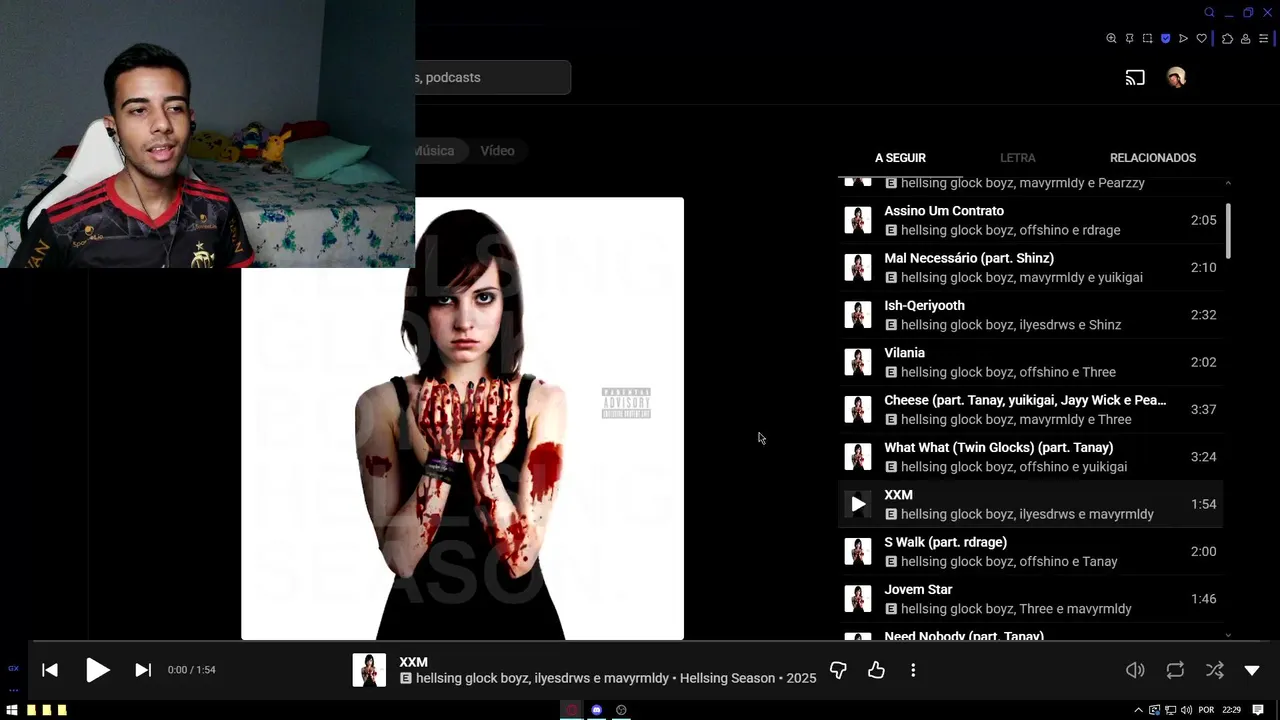Switch to the LETRA tab
This screenshot has width=1280, height=720.
pyautogui.click(x=1017, y=158)
